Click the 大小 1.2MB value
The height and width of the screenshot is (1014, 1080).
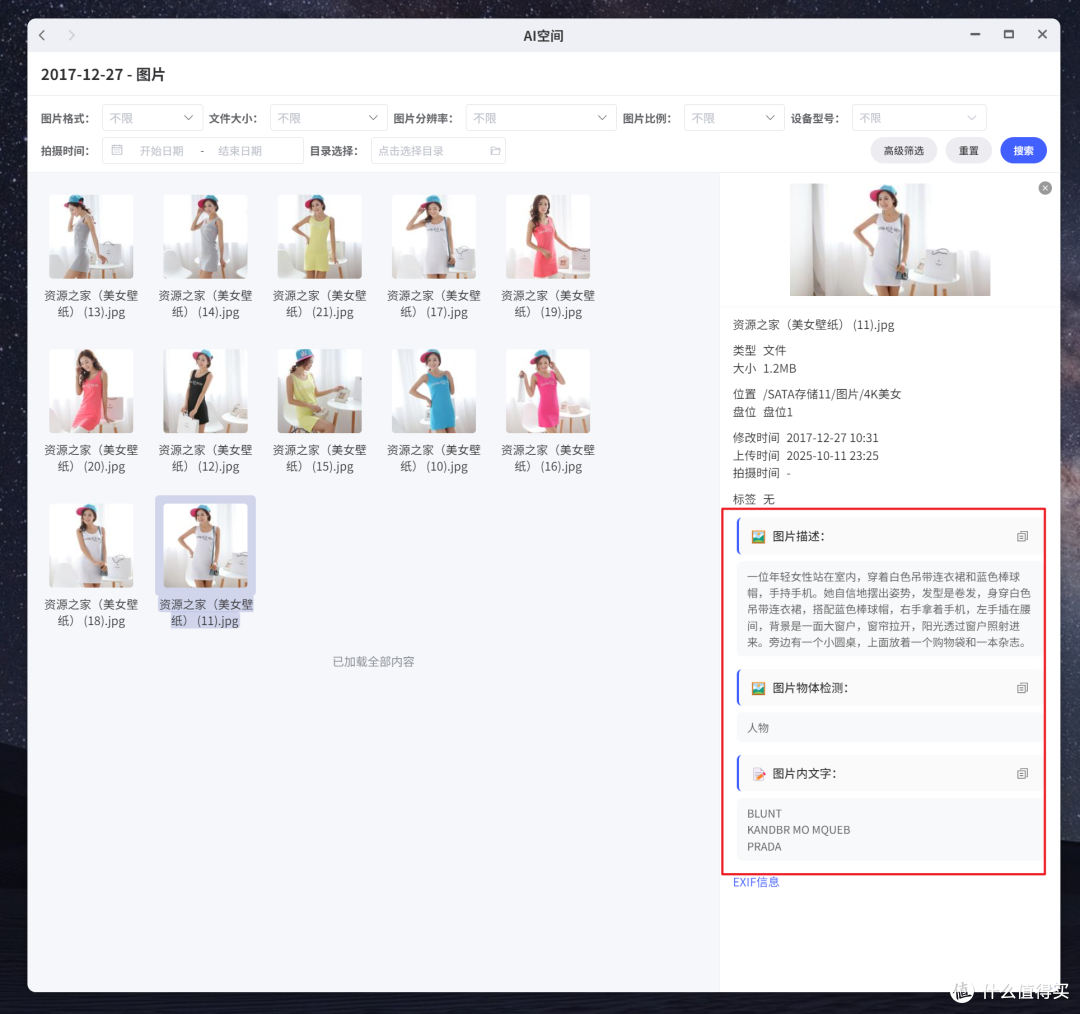point(779,369)
